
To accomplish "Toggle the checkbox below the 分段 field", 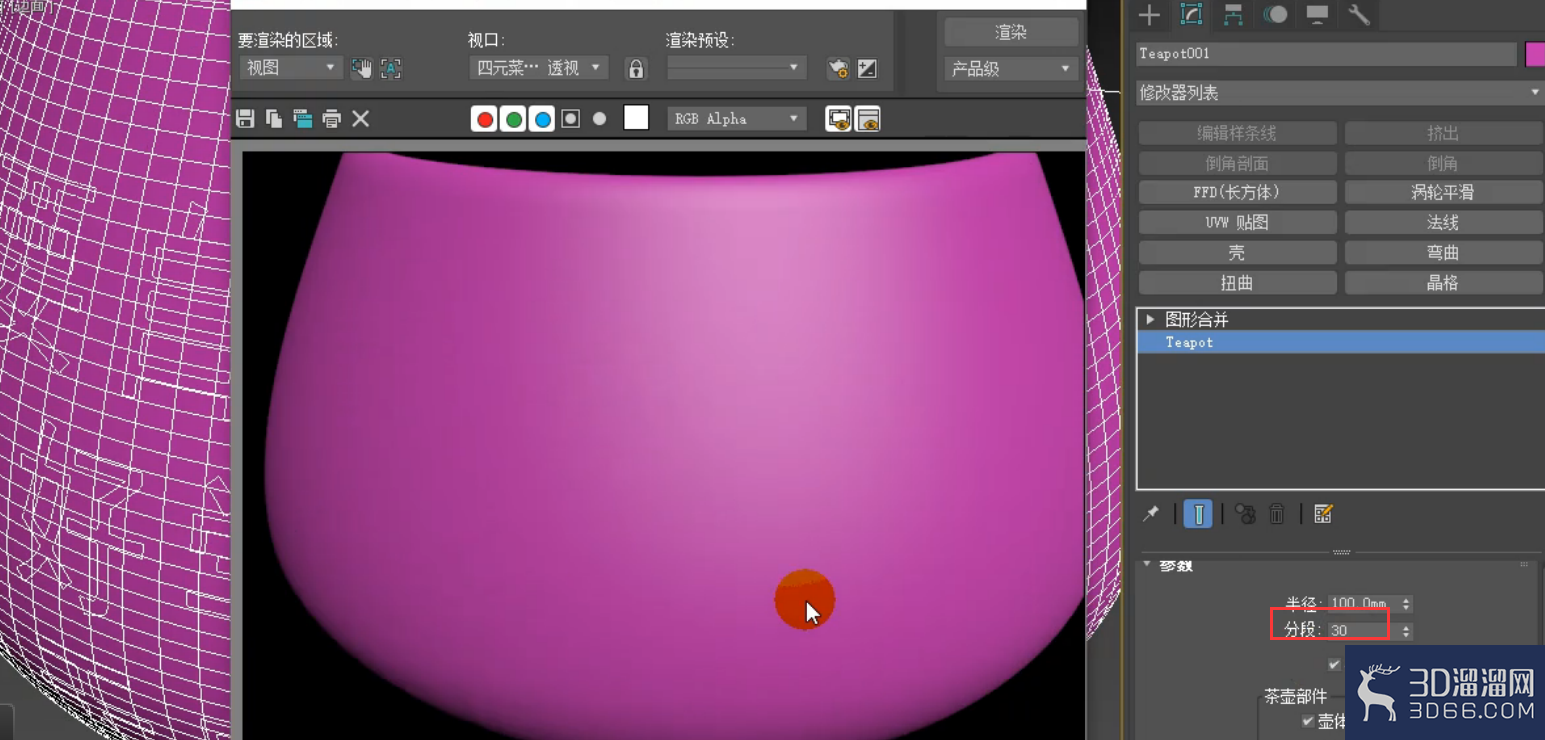I will (x=1334, y=664).
